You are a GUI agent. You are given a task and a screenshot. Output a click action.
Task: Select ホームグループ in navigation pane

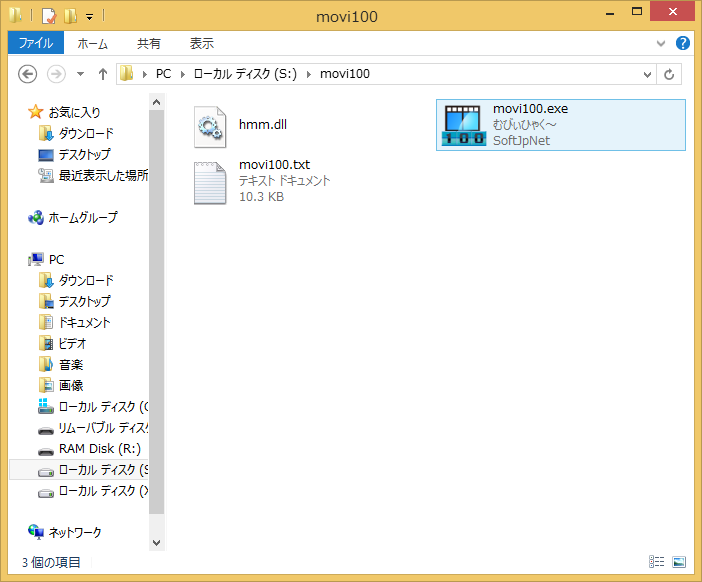coord(83,218)
